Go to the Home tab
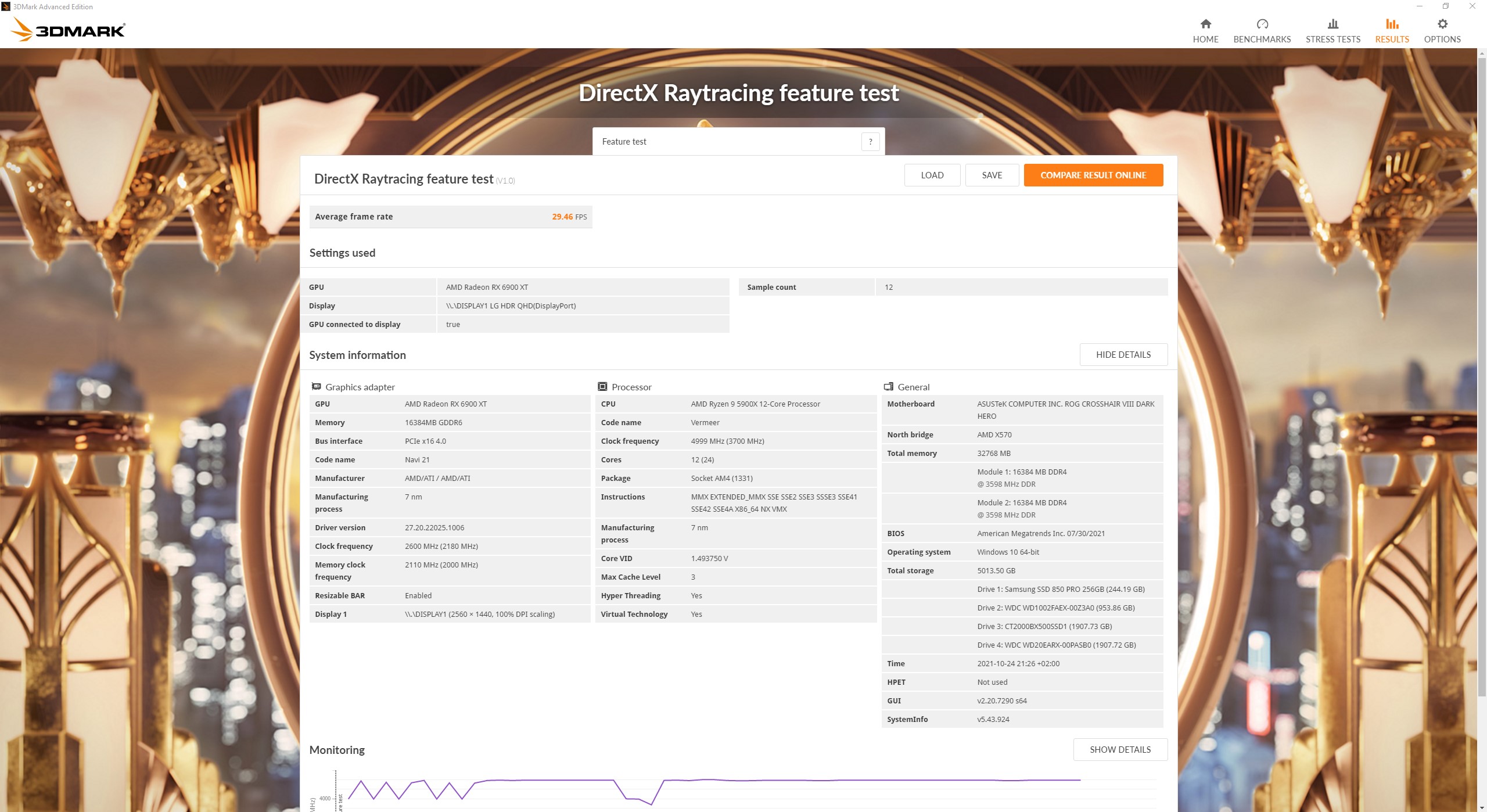 [1205, 31]
